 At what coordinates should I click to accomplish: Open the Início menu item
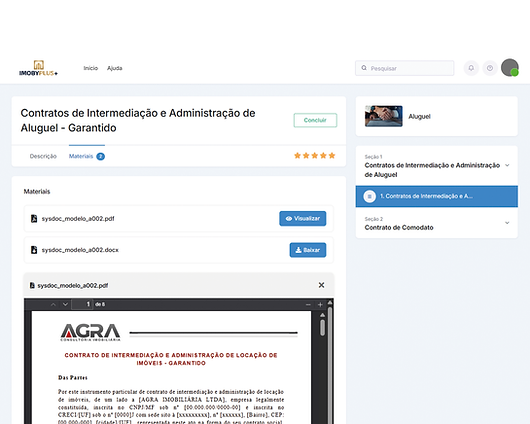[91, 68]
